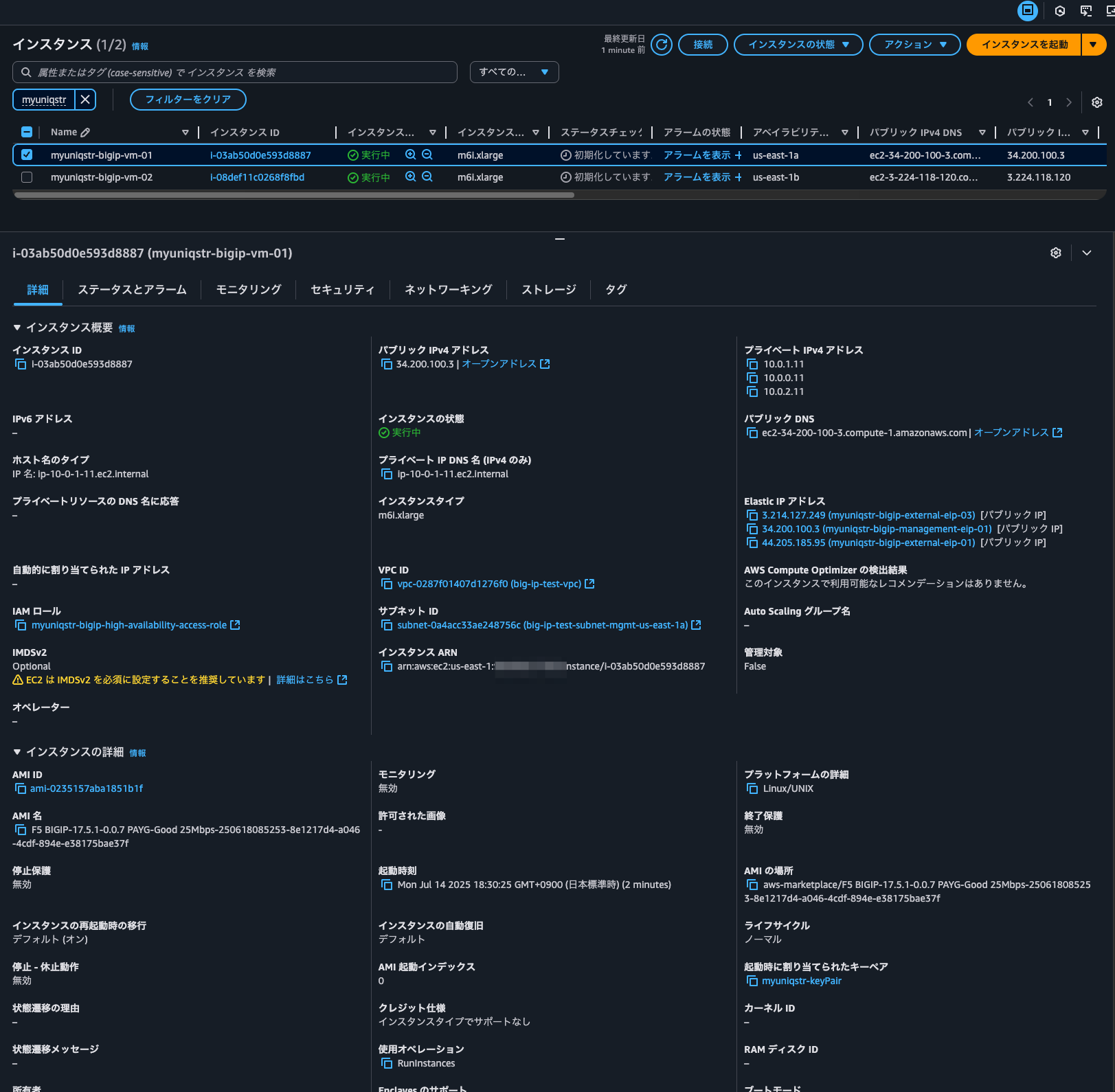Switch to セキュリティ tab
The height and width of the screenshot is (1092, 1115).
(x=343, y=290)
